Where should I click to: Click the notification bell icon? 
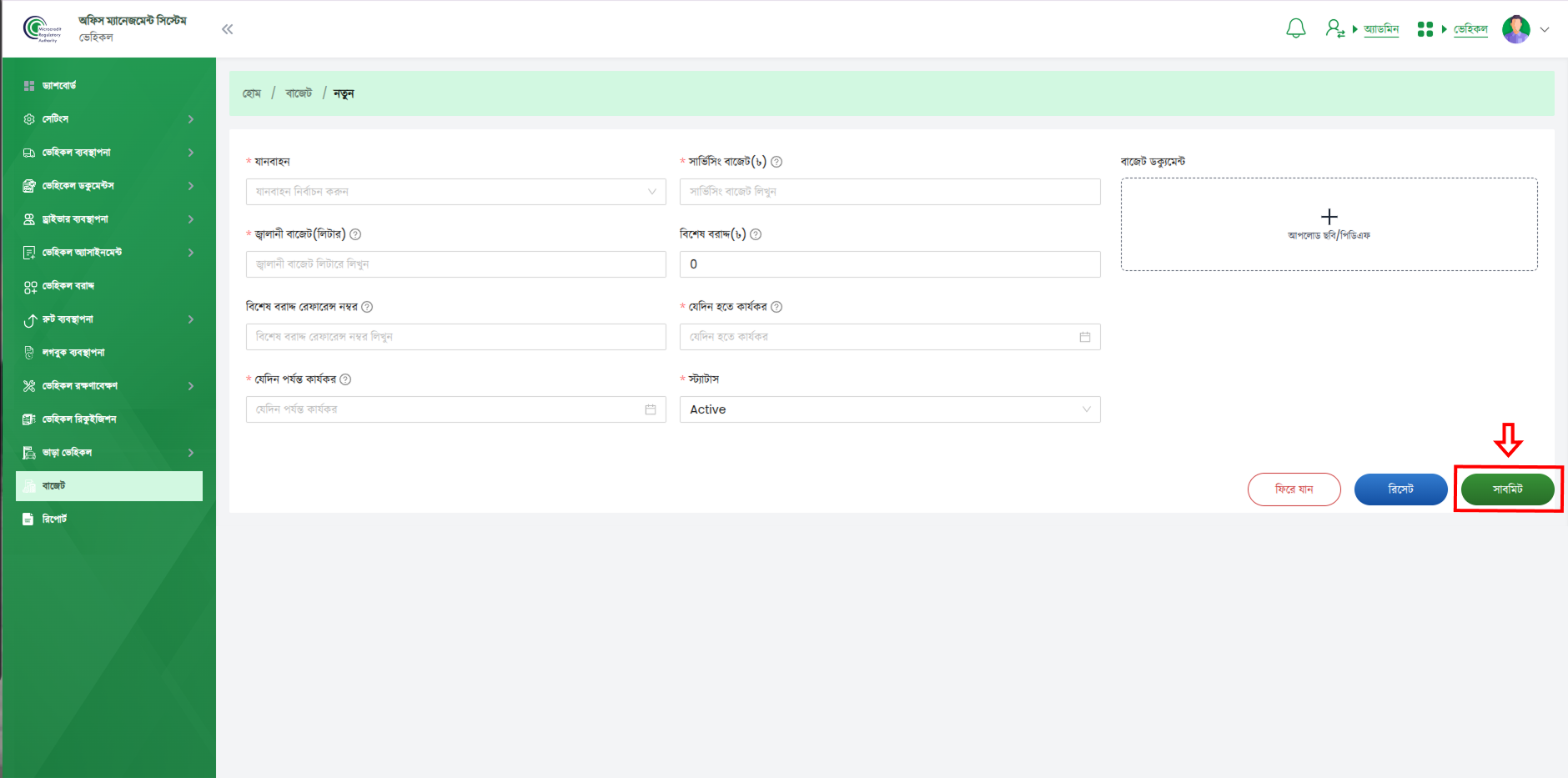point(1295,29)
